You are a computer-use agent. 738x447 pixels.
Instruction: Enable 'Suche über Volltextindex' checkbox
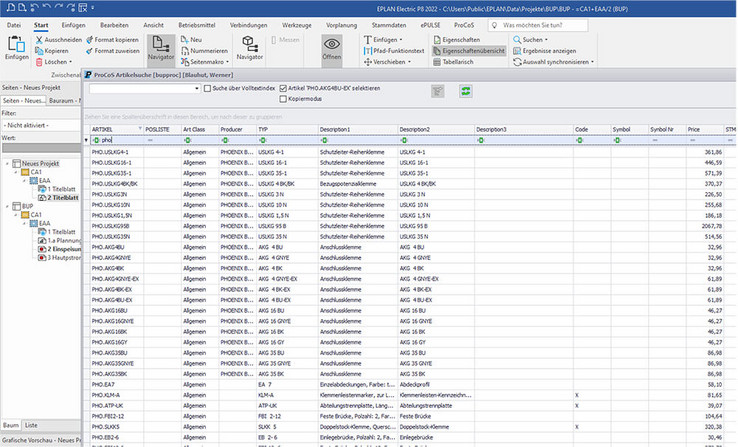coord(207,89)
